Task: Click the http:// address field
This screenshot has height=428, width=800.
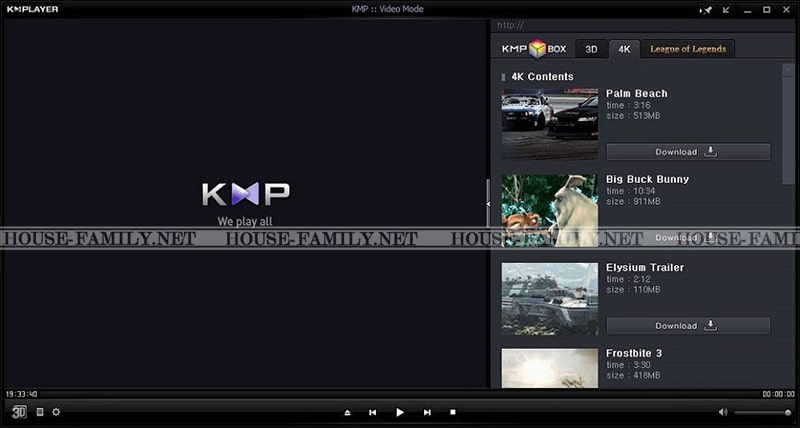Action: 643,25
